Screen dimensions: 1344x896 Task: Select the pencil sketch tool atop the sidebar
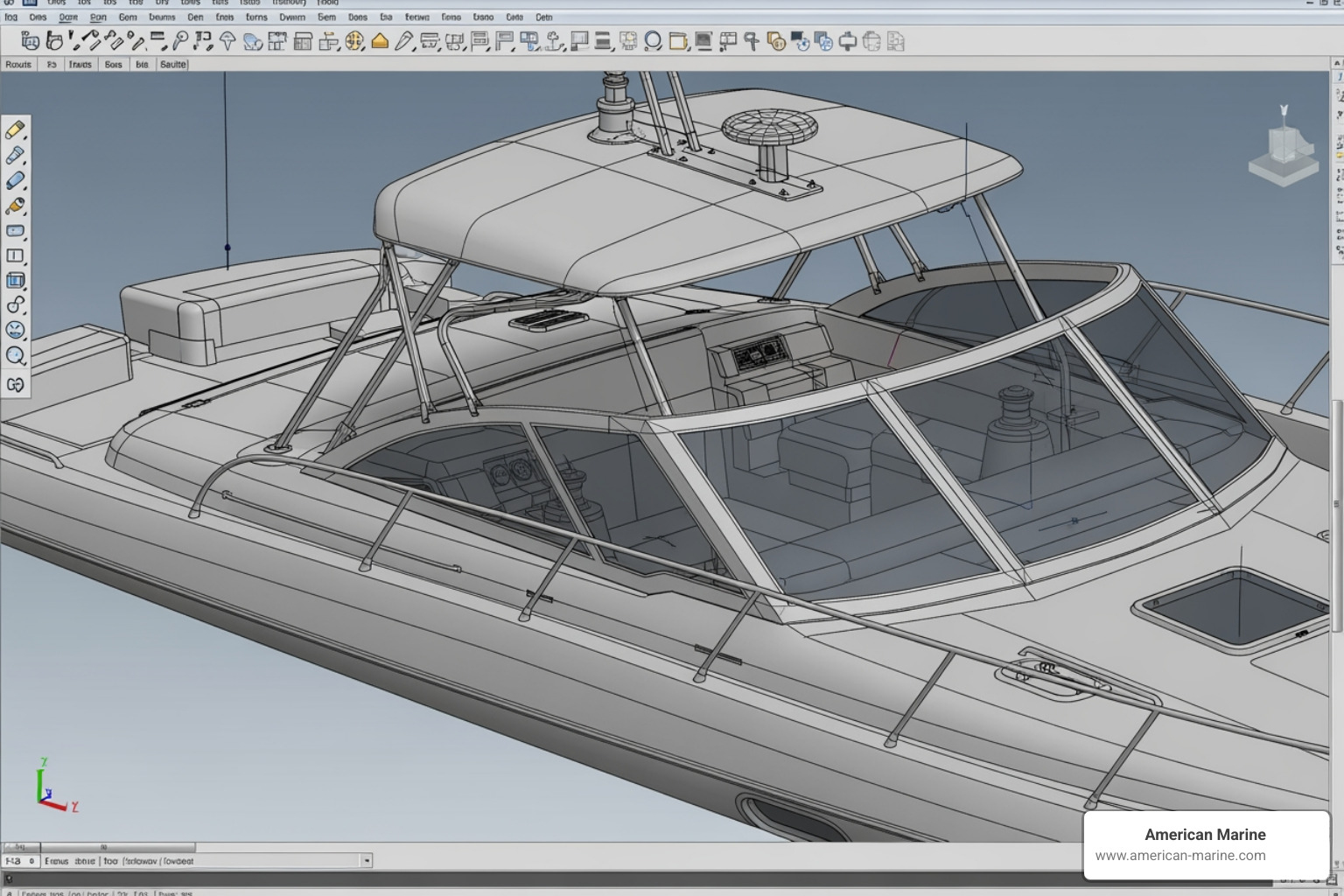point(14,129)
